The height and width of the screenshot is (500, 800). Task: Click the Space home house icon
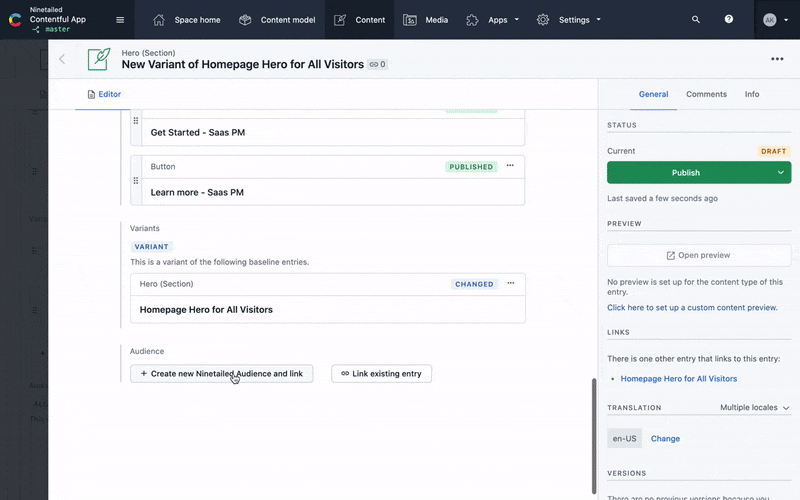(159, 20)
